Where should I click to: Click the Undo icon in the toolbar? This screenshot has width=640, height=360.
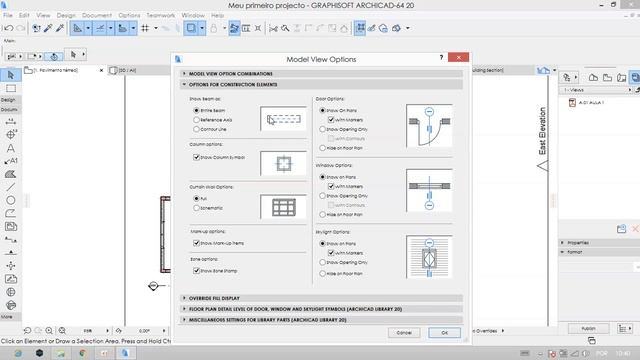9,28
